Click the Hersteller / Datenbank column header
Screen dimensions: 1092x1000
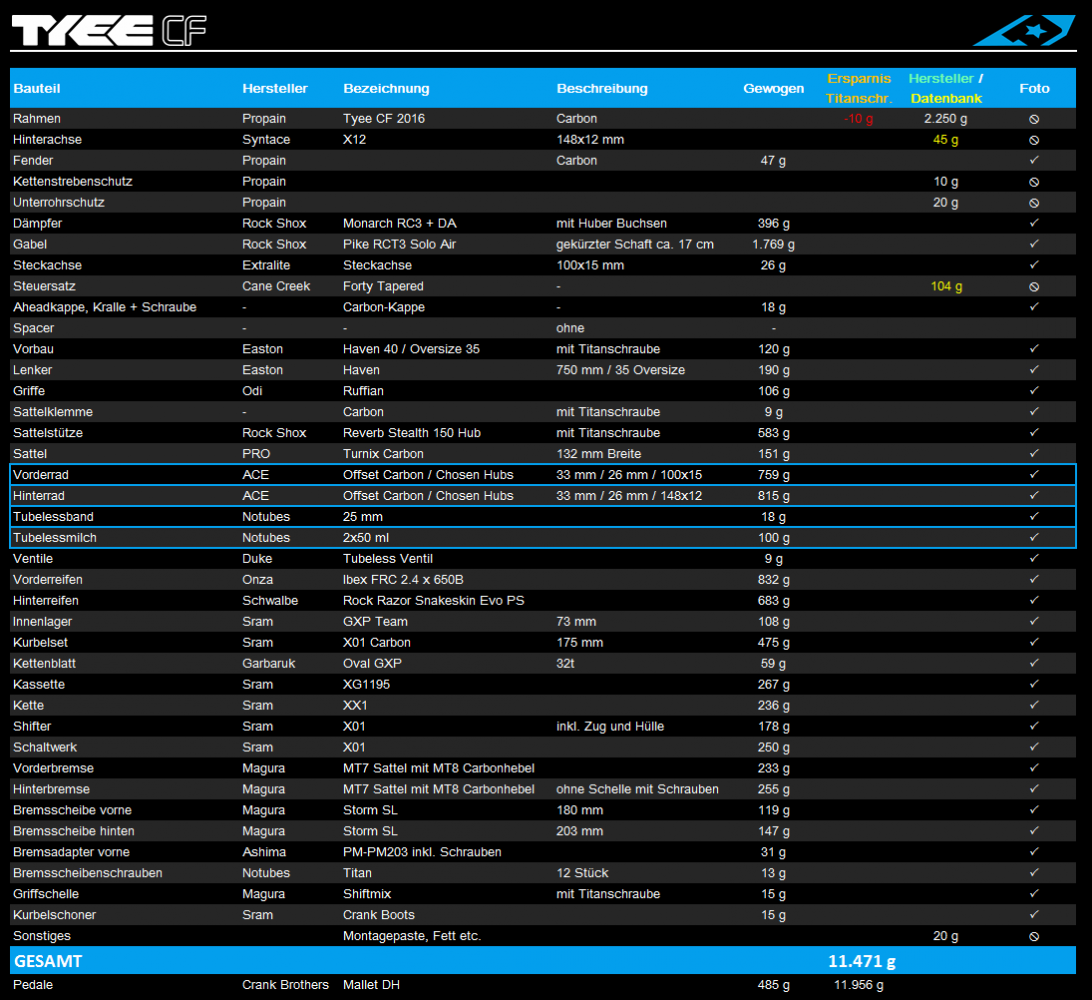[946, 88]
